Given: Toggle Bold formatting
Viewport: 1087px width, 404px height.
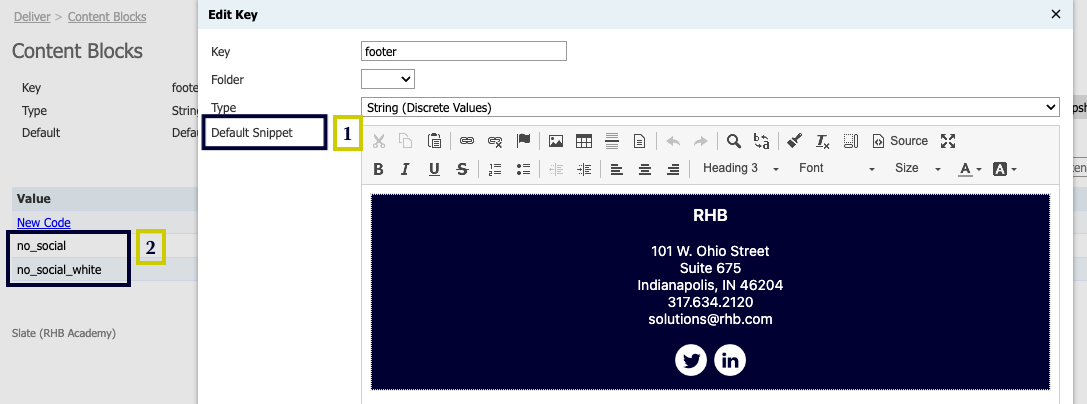Looking at the screenshot, I should [378, 169].
